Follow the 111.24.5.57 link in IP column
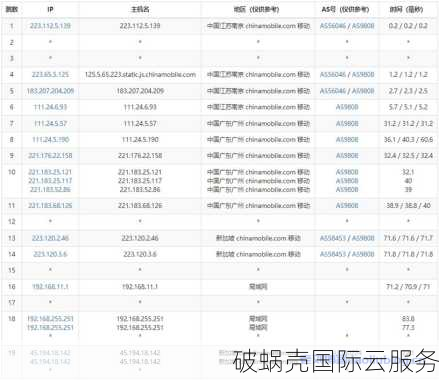439x380 pixels. point(50,124)
